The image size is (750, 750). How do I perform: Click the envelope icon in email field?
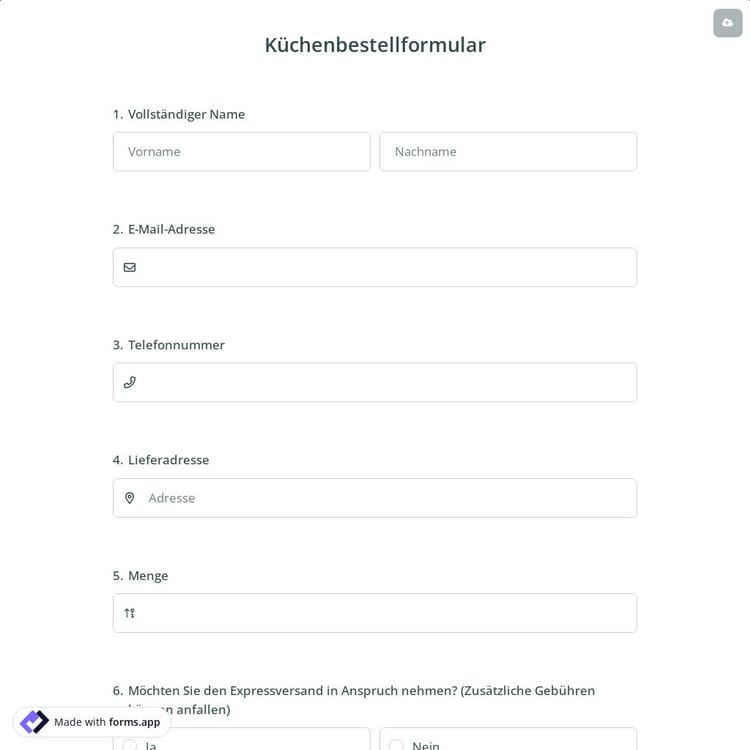tap(130, 267)
